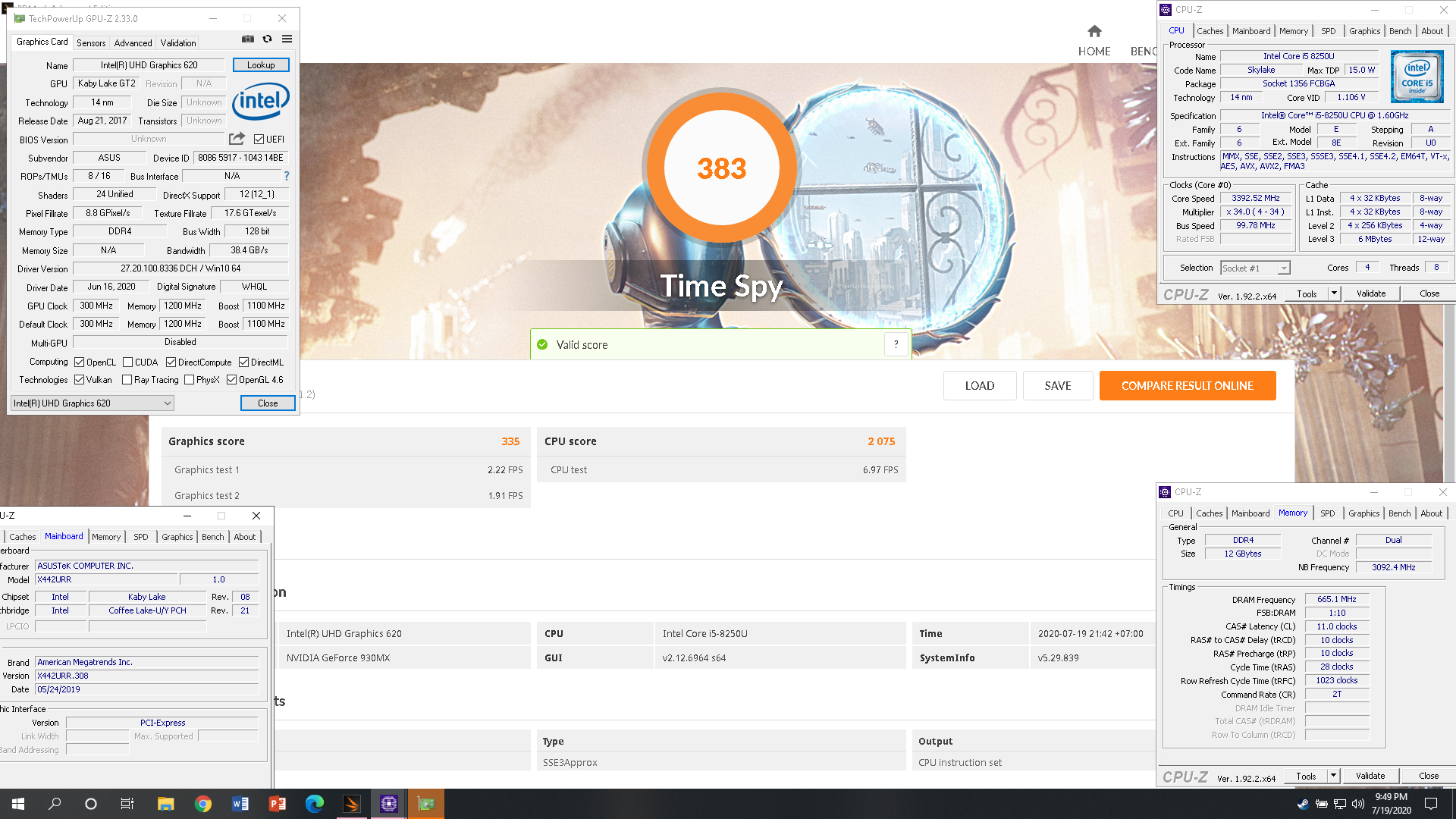Click the CPU score 2 075 value
The width and height of the screenshot is (1456, 819).
click(881, 441)
